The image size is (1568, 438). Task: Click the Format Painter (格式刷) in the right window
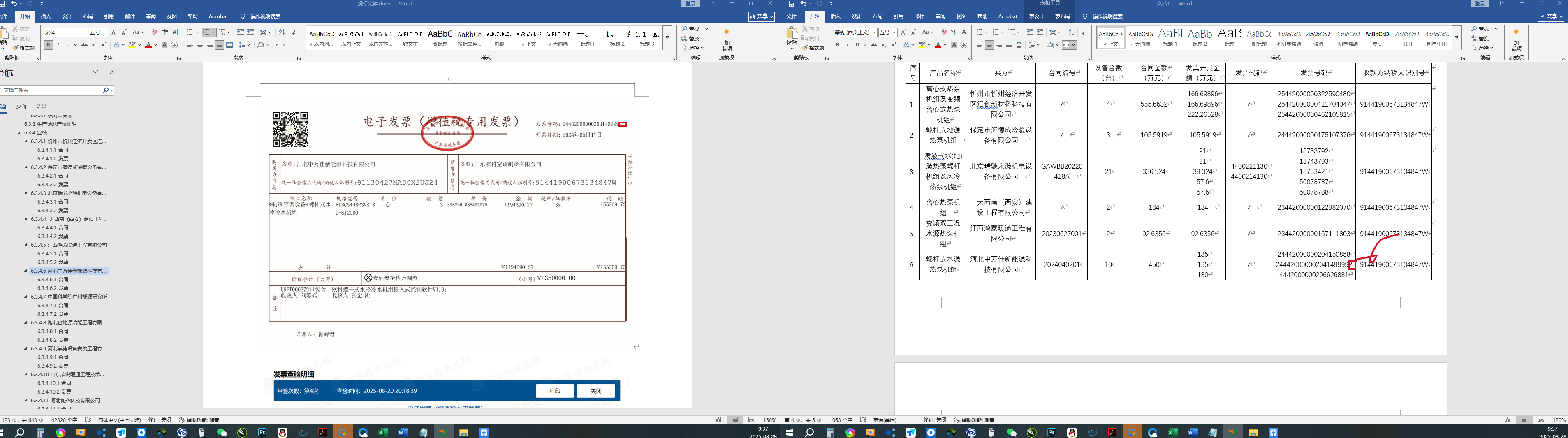pos(813,48)
